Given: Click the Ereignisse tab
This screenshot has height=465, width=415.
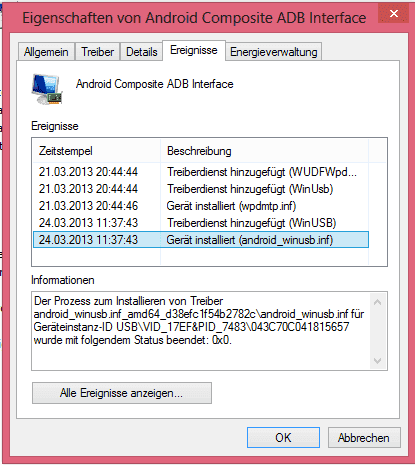Looking at the screenshot, I should click(x=194, y=50).
